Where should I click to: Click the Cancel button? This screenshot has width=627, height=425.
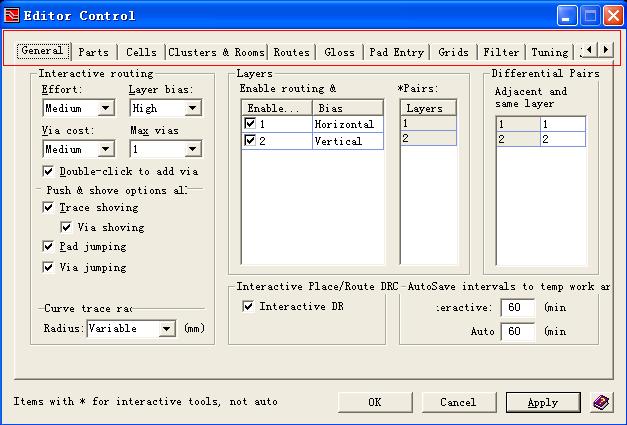tap(458, 402)
